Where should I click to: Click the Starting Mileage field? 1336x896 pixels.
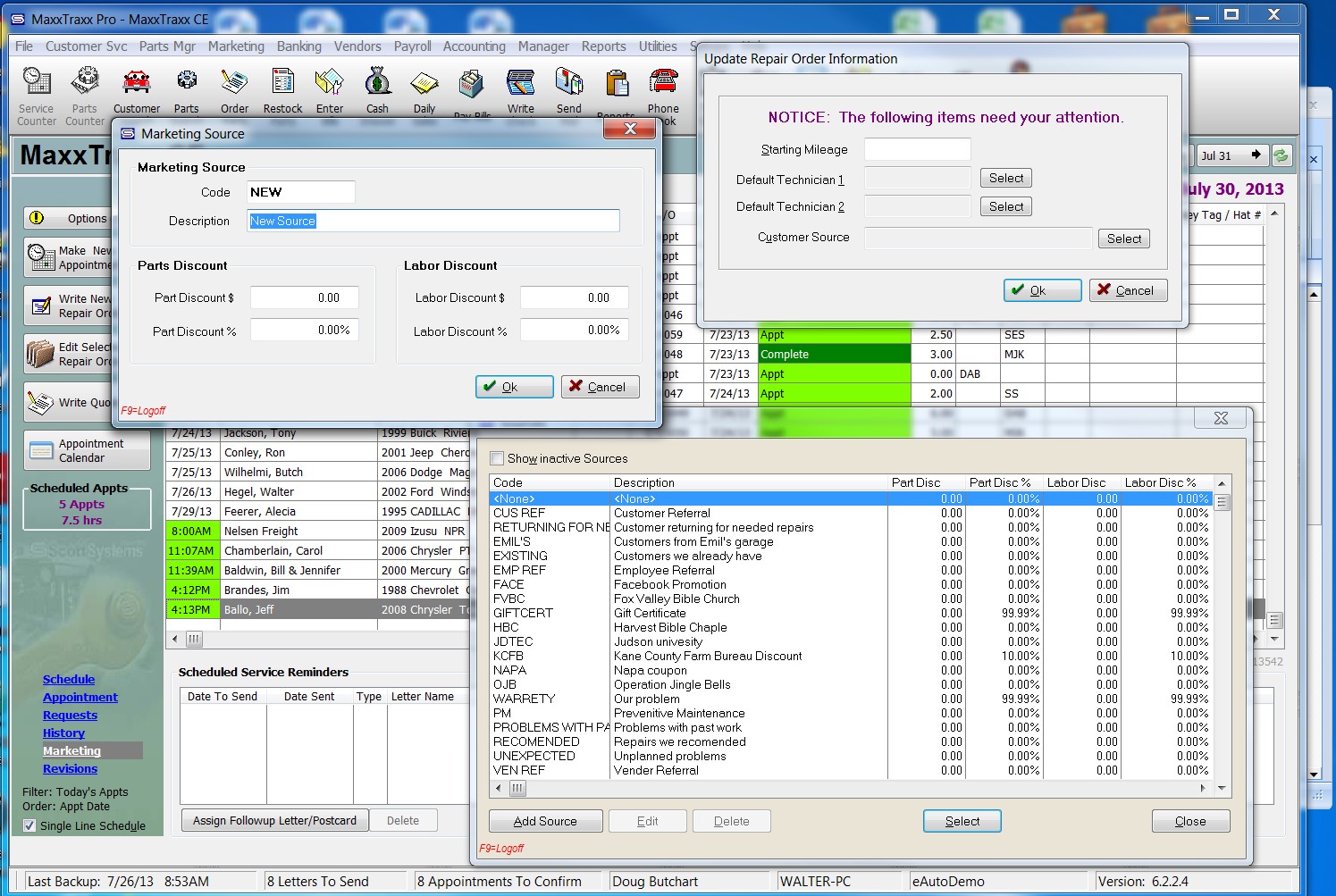point(917,149)
